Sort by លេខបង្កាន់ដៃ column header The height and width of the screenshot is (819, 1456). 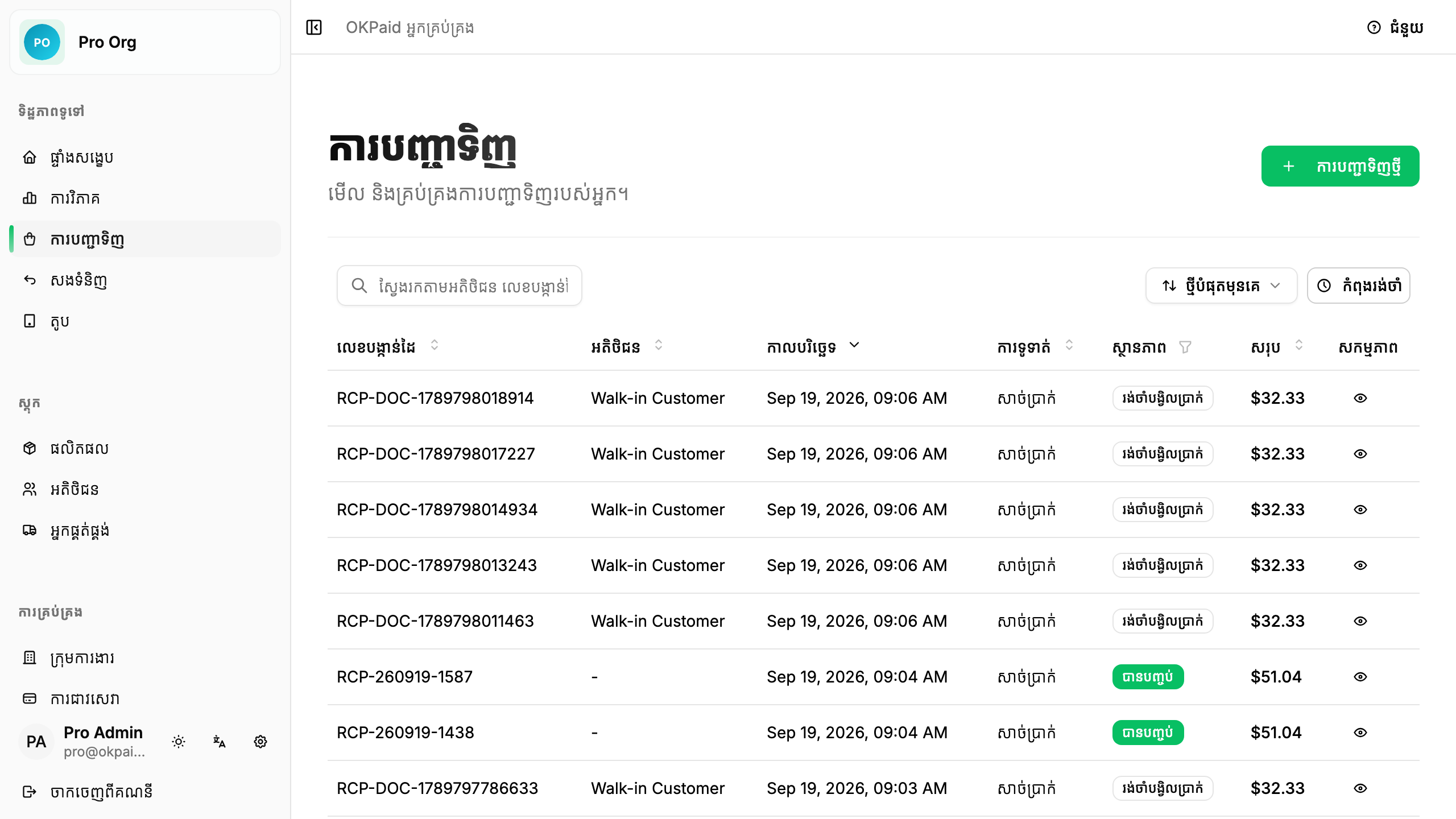tap(388, 346)
